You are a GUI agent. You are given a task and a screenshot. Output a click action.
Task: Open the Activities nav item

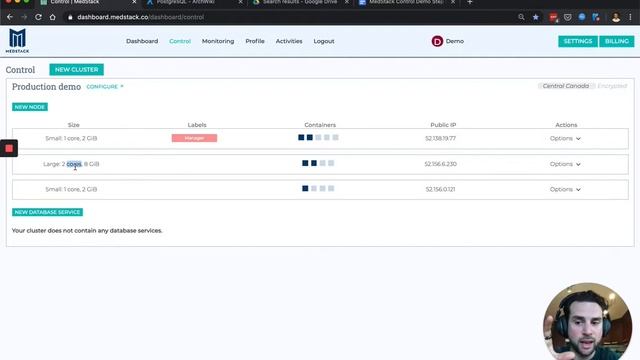coord(289,41)
